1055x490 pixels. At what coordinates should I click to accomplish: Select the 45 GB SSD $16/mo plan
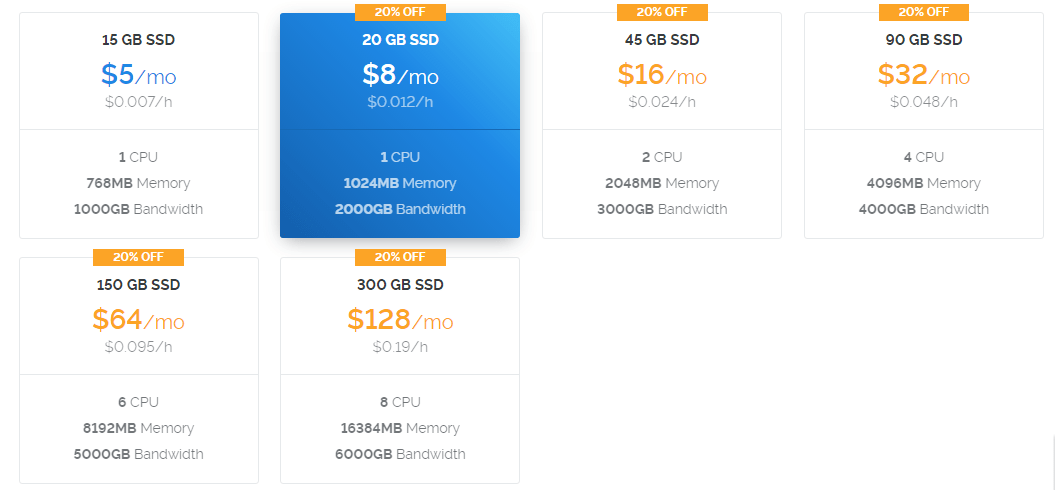[x=661, y=125]
